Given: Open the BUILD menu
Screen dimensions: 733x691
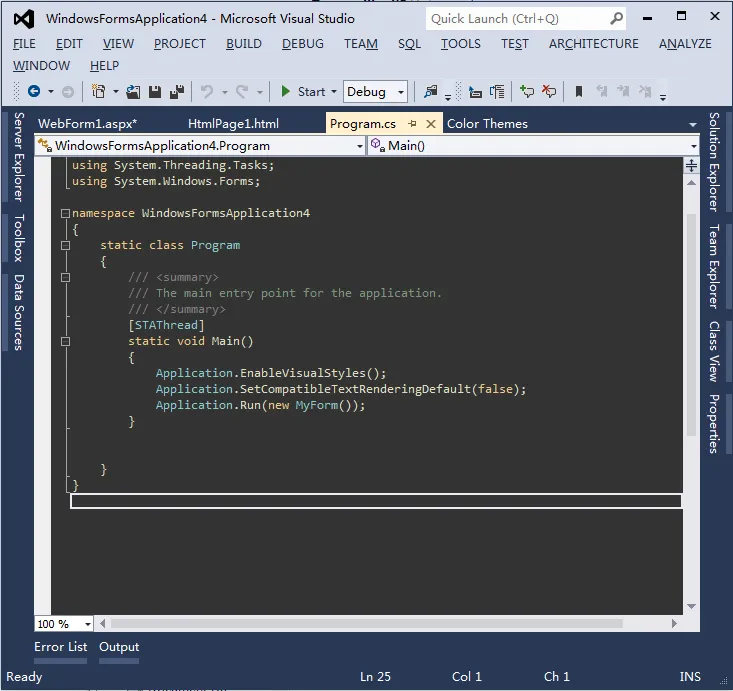Looking at the screenshot, I should click(244, 44).
